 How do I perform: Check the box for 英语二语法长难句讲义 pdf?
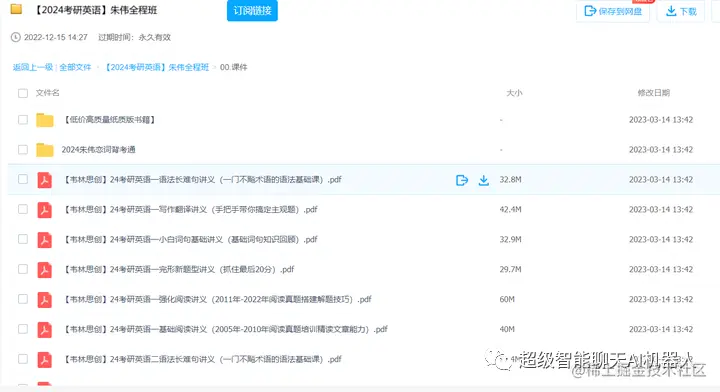23,358
